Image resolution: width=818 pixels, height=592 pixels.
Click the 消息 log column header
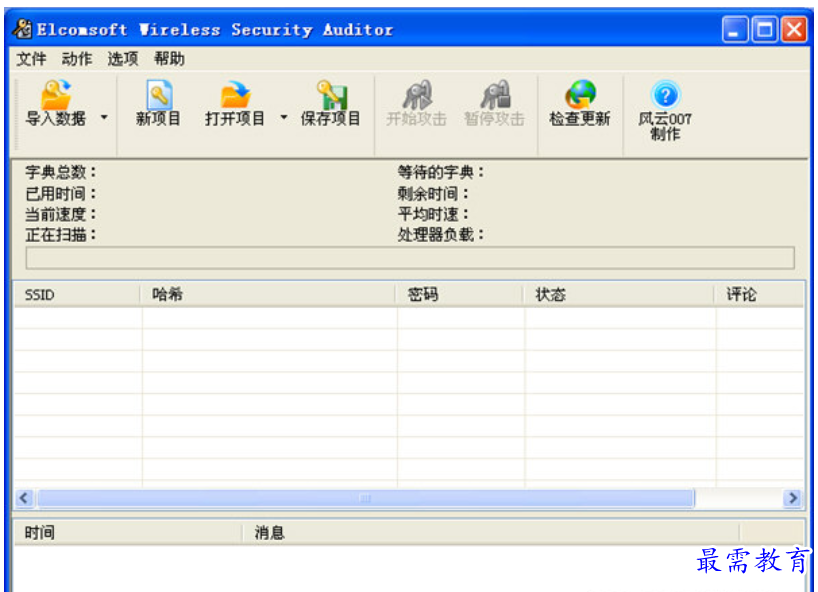tap(491, 533)
